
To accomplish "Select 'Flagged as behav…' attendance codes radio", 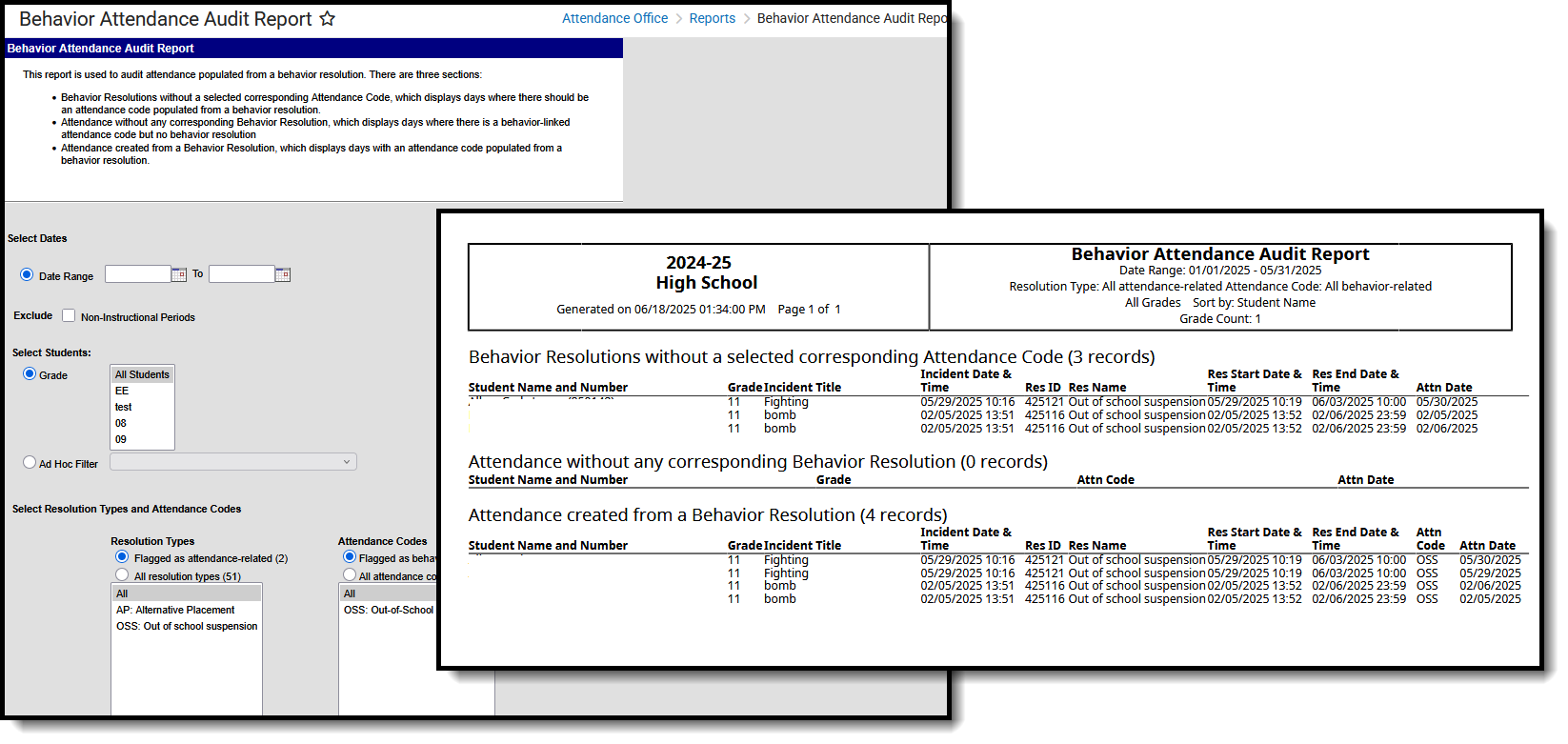I will coord(350,556).
